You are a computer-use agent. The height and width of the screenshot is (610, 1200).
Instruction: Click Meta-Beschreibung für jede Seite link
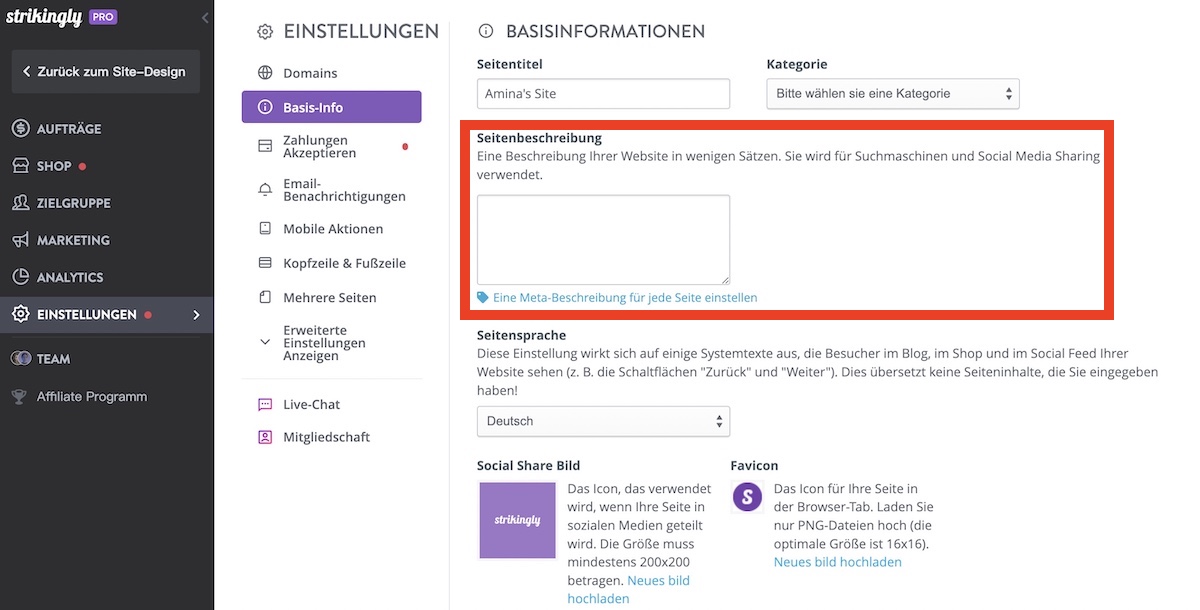pyautogui.click(x=624, y=298)
